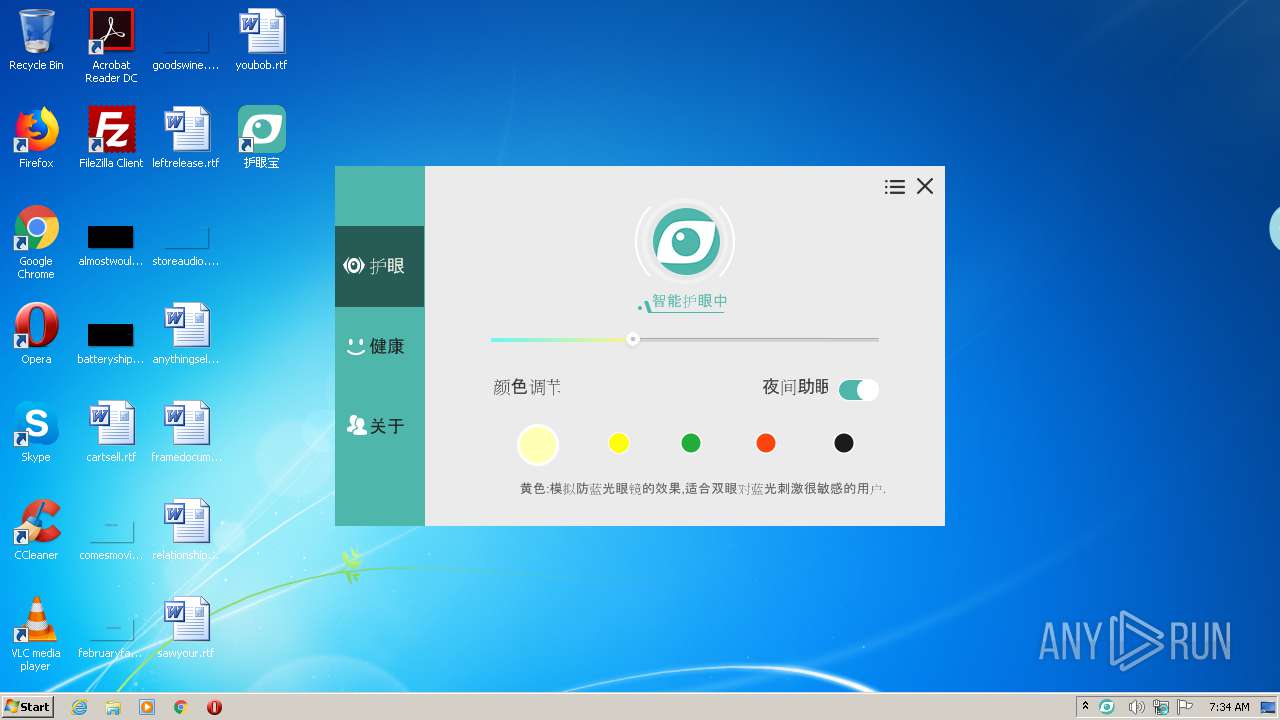Open the Action Center flag icon
The width and height of the screenshot is (1280, 720).
(1185, 707)
